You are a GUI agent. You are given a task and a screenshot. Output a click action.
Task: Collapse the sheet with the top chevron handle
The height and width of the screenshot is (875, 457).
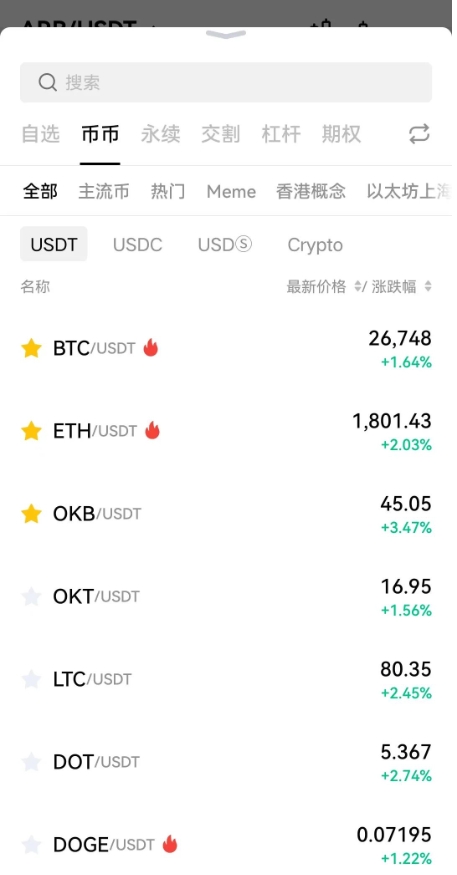point(226,35)
